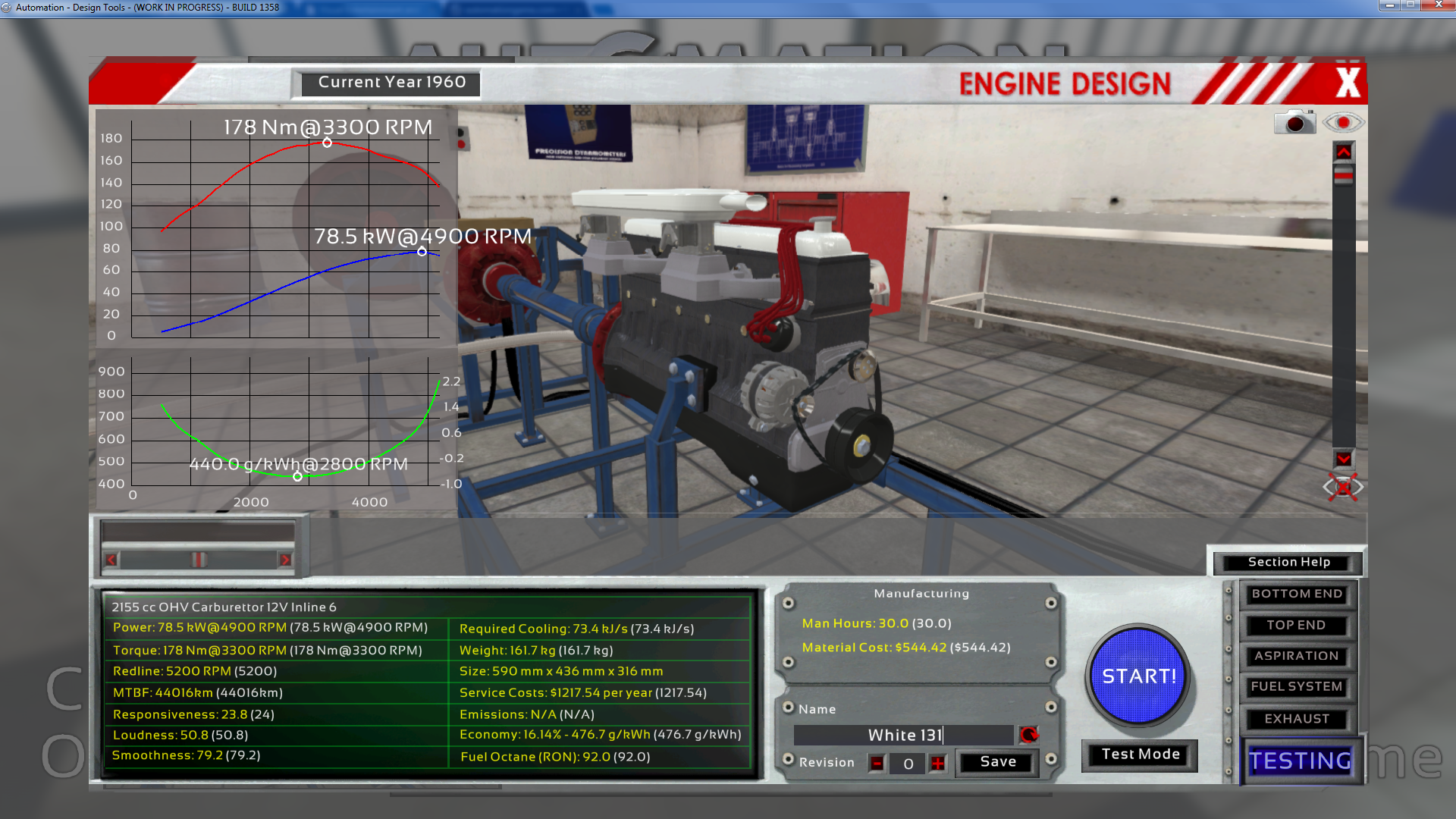
Task: Click the graph scroller center handle
Action: click(198, 560)
